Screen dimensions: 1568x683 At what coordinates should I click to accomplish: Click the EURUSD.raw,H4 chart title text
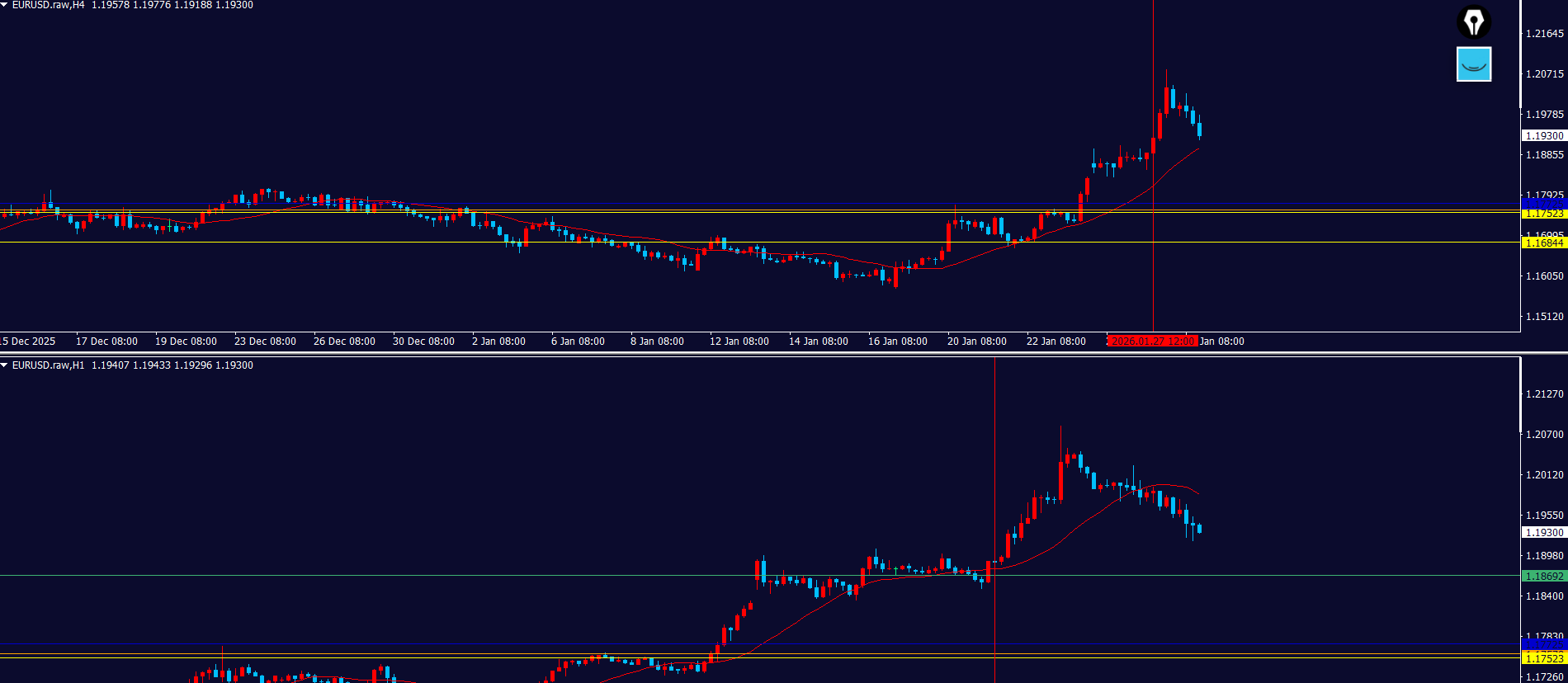[48, 5]
